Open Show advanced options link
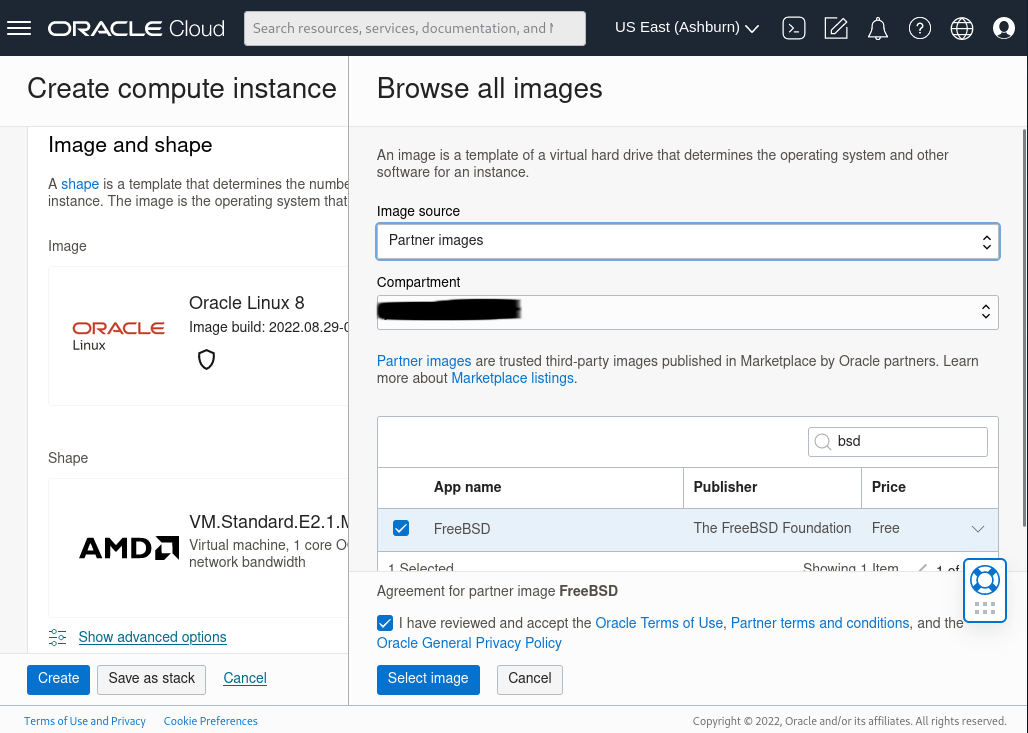The height and width of the screenshot is (733, 1028). [x=153, y=637]
